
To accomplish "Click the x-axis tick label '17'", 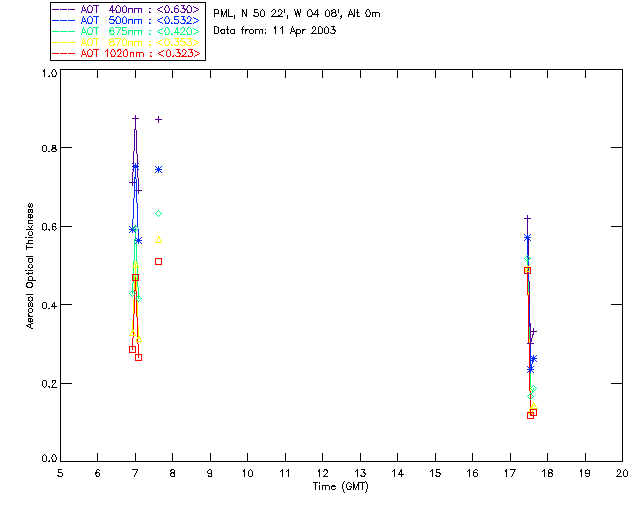I will pyautogui.click(x=510, y=473).
